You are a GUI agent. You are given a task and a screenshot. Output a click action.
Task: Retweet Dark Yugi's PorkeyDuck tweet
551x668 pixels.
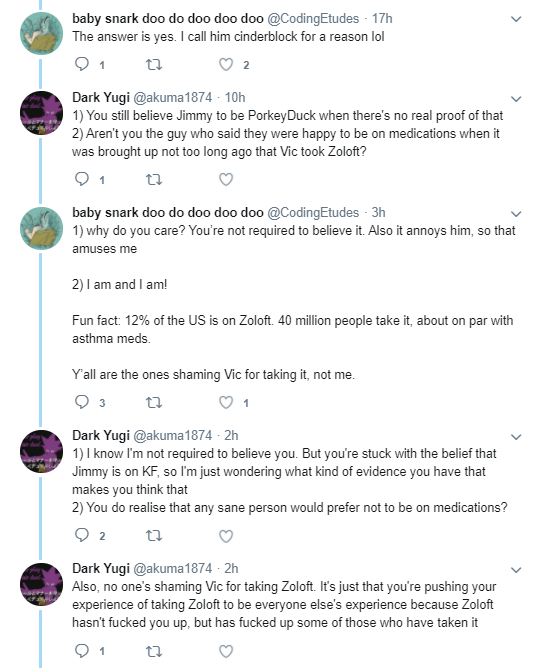(x=154, y=179)
